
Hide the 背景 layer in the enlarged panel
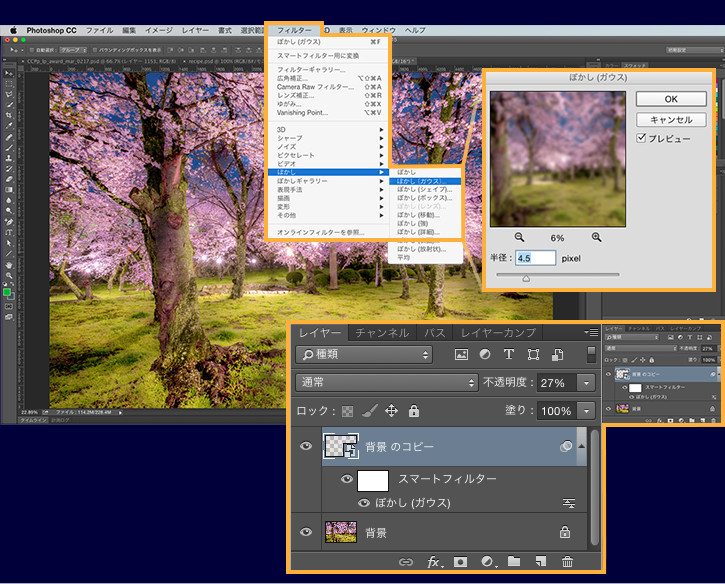[306, 532]
